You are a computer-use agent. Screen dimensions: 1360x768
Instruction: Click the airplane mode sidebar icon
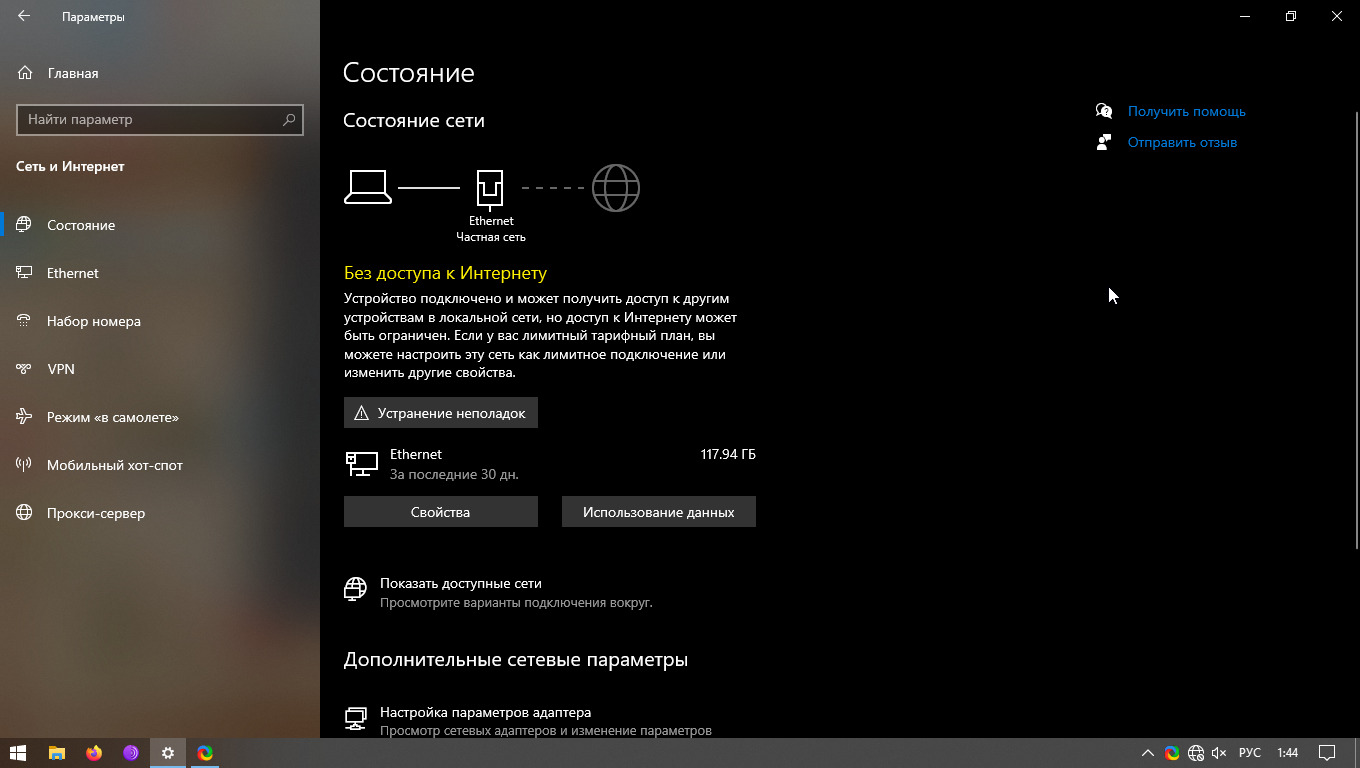click(x=24, y=417)
